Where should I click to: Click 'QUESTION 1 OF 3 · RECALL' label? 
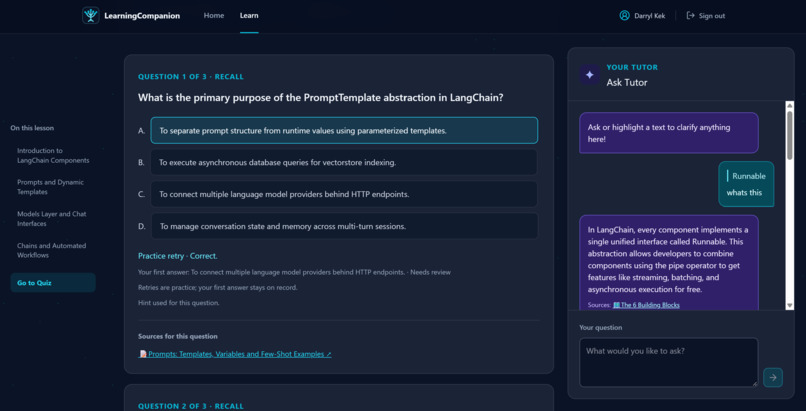click(191, 77)
